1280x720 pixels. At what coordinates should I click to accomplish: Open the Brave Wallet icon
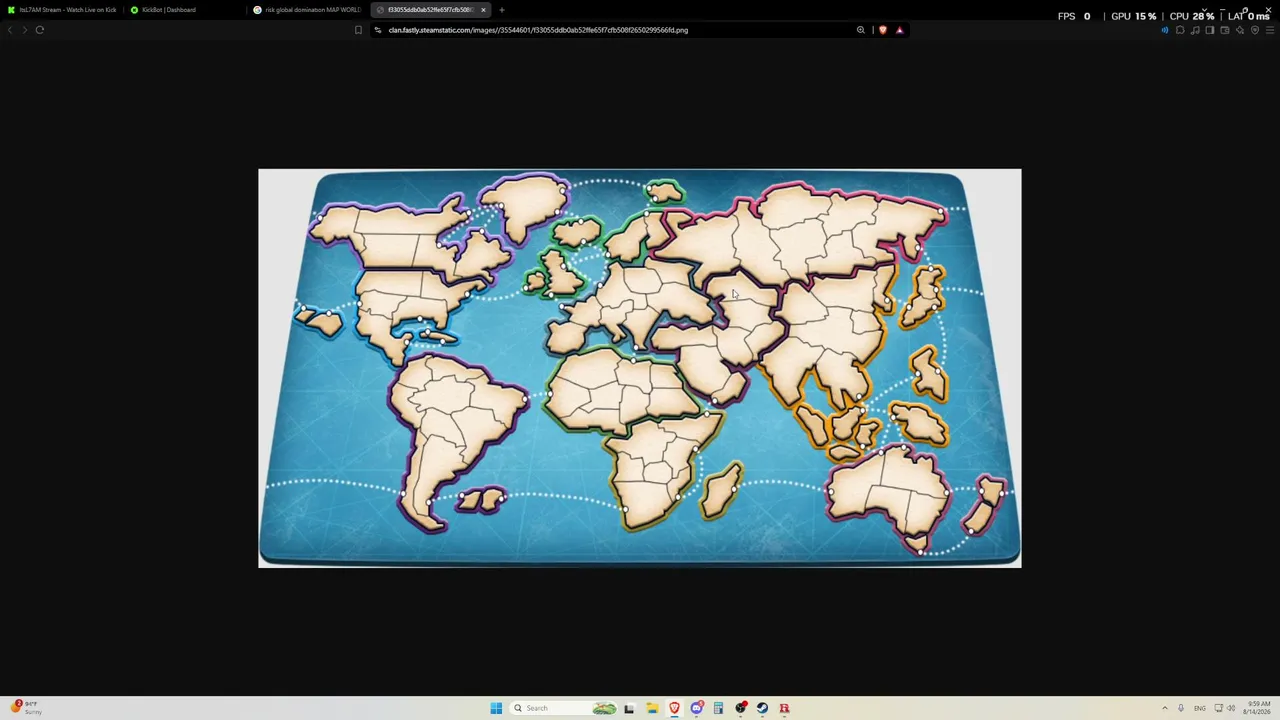(1225, 30)
